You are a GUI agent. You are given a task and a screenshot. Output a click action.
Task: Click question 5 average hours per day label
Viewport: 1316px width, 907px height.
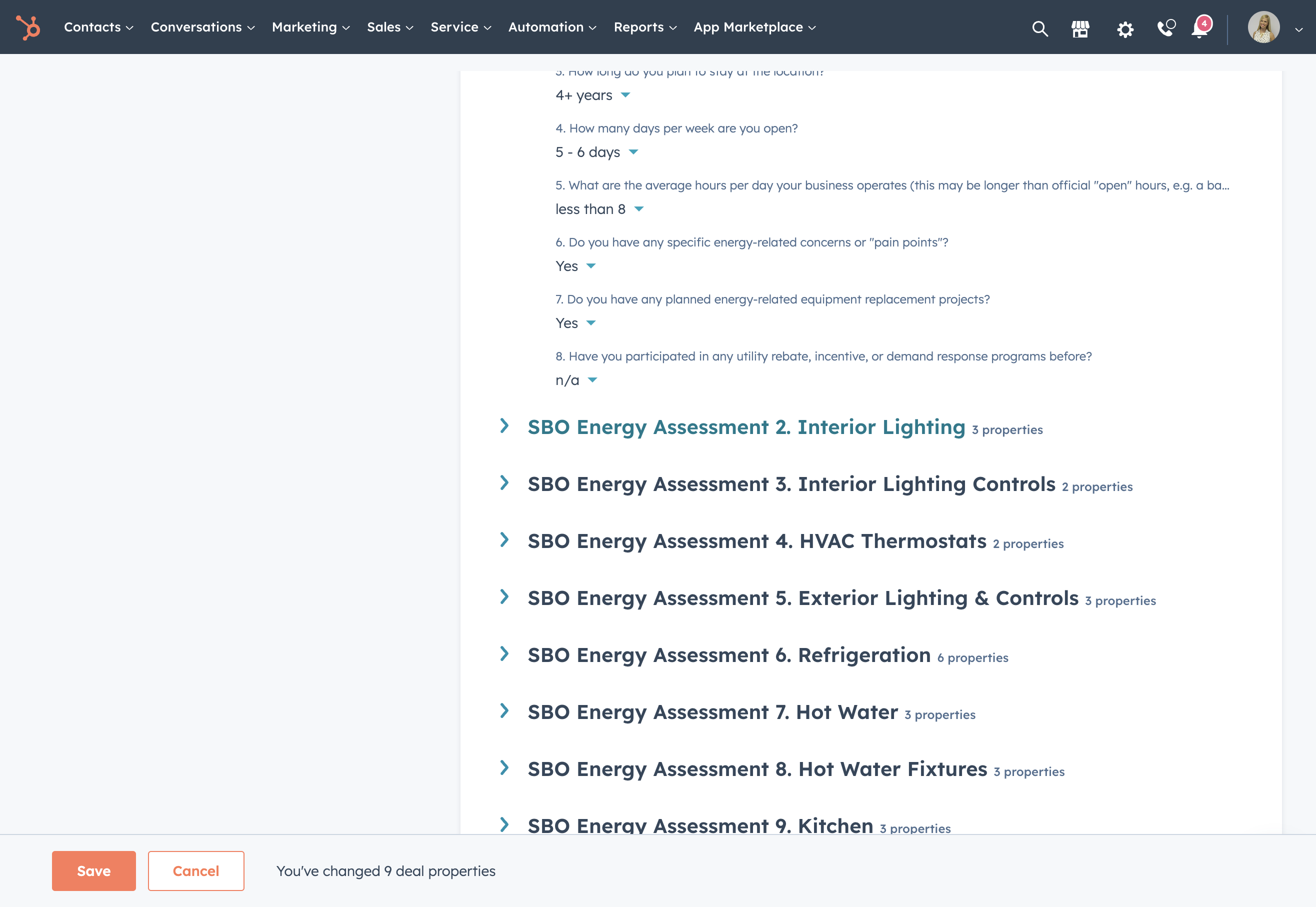coord(892,185)
